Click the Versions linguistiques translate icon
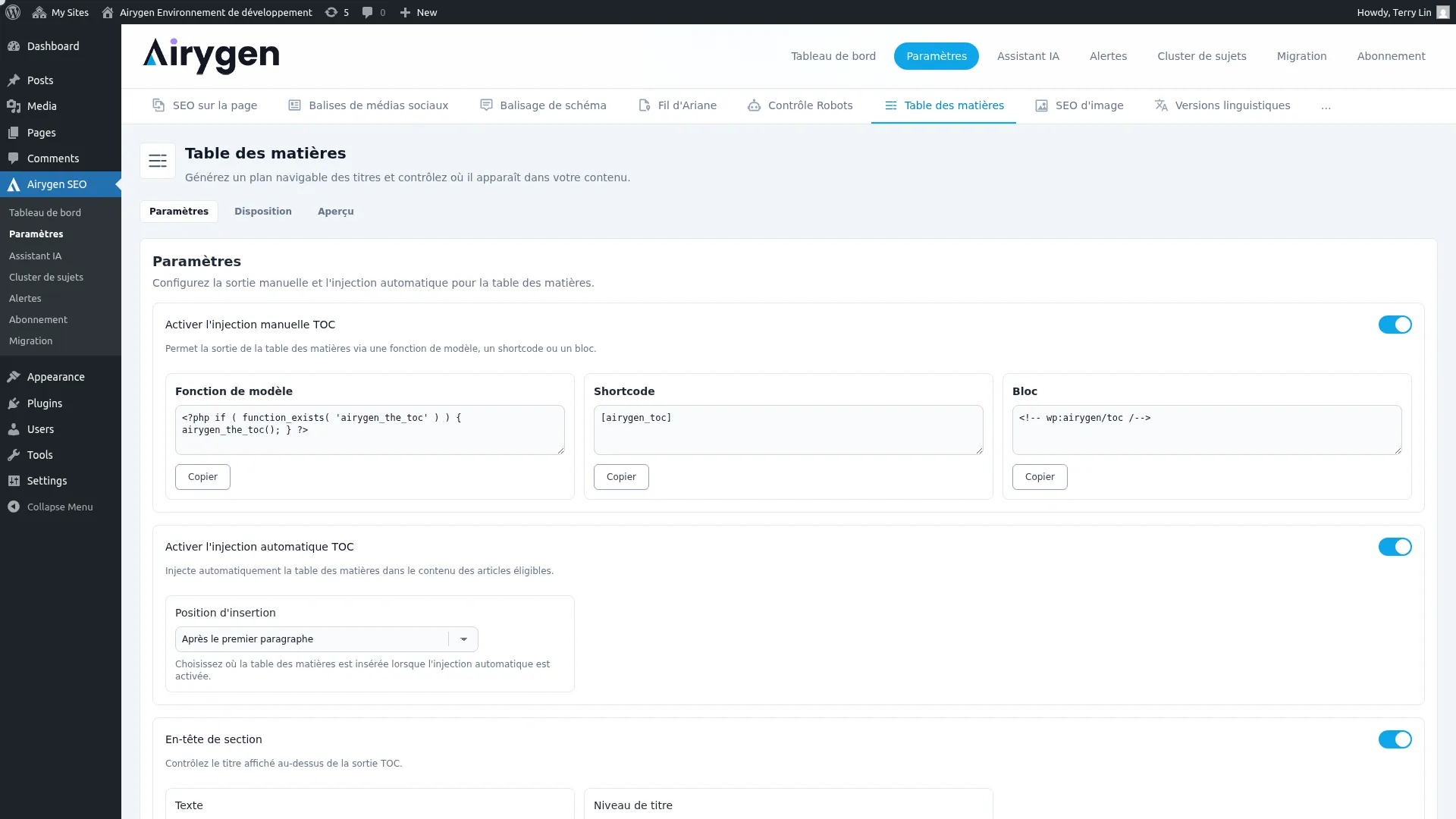 click(1161, 105)
